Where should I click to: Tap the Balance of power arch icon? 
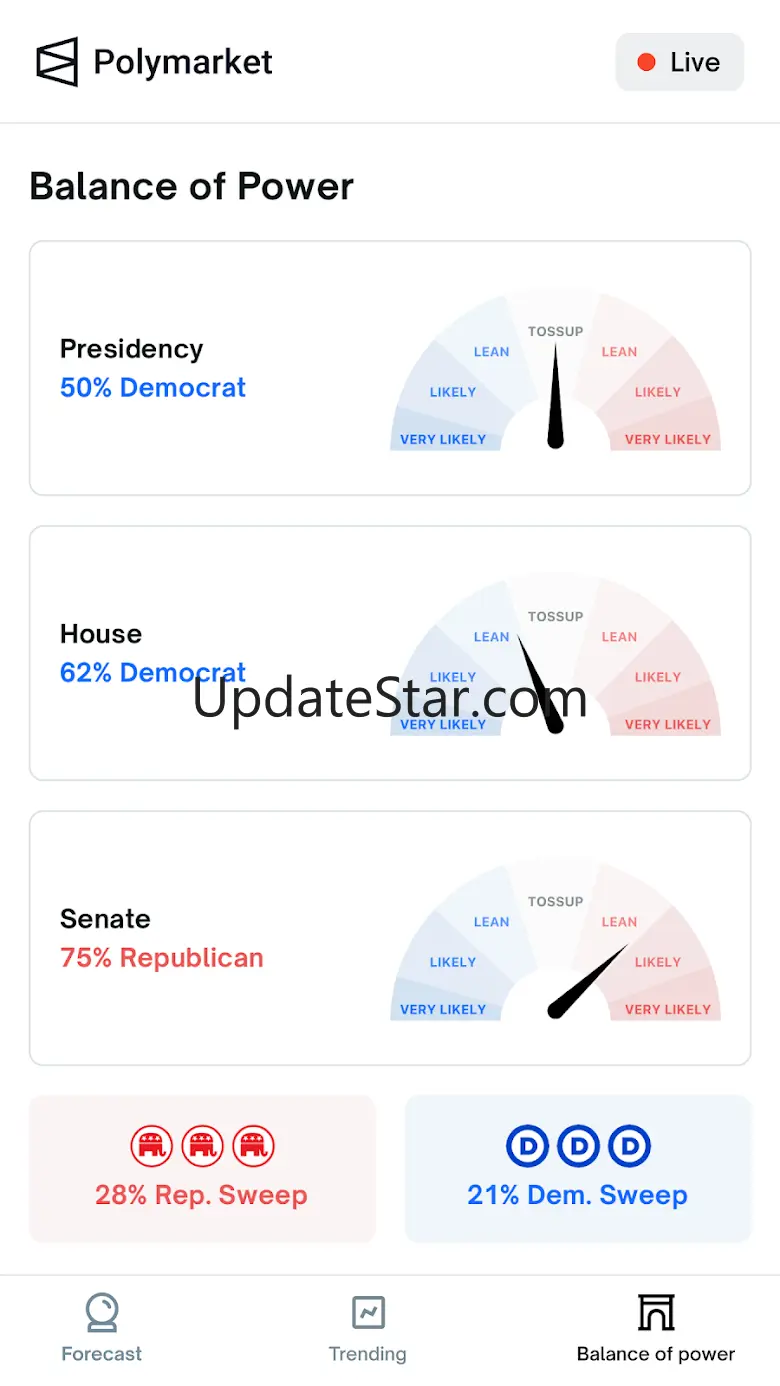pos(656,1312)
